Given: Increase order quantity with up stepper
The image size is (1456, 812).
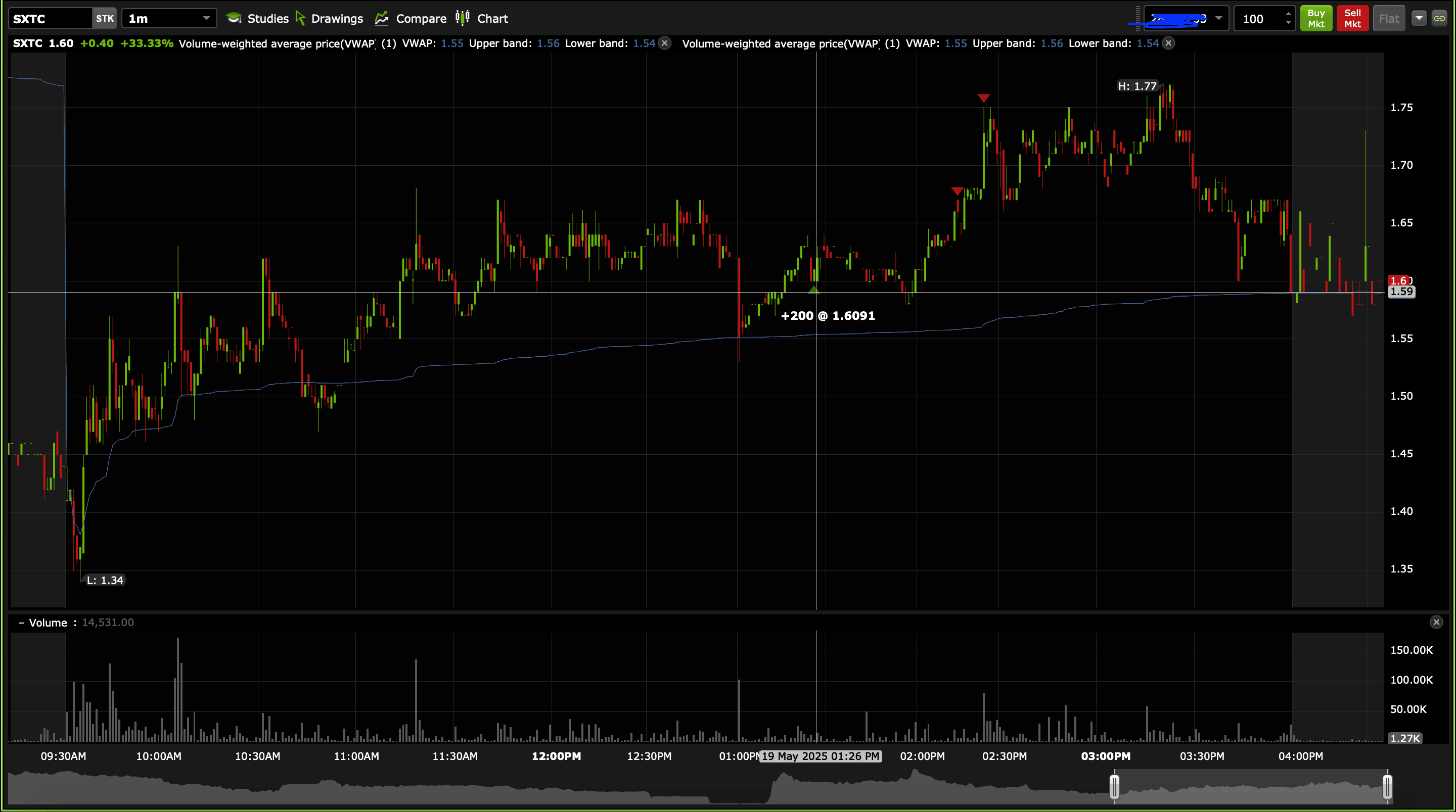Looking at the screenshot, I should pos(1288,14).
